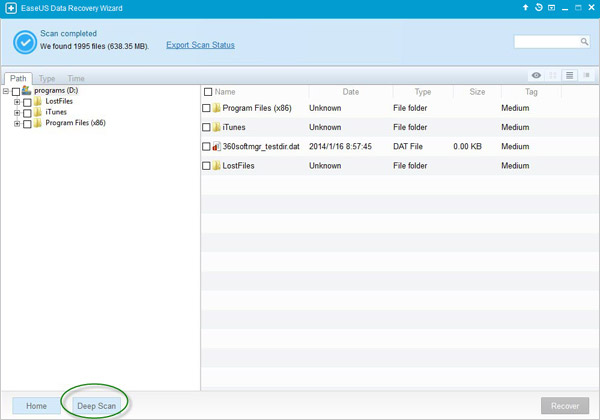The height and width of the screenshot is (420, 600).
Task: Check the iTunes checkbox in file list
Action: click(207, 128)
